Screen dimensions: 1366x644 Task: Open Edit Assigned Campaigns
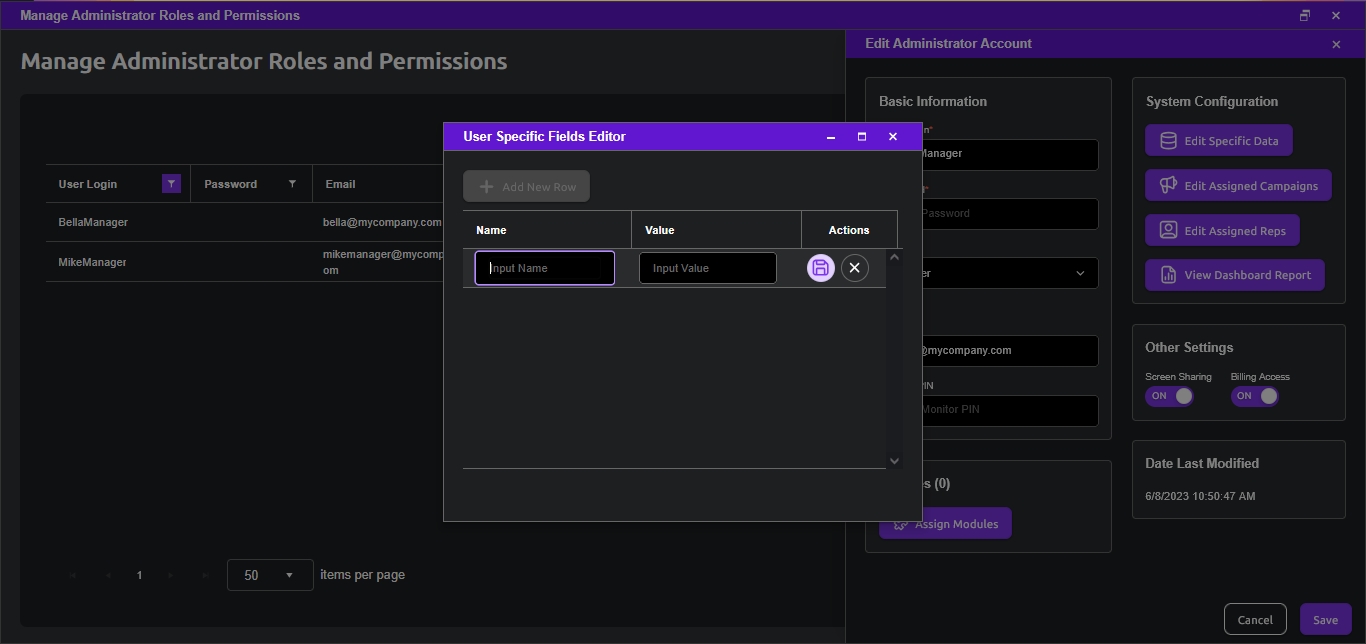point(1238,186)
